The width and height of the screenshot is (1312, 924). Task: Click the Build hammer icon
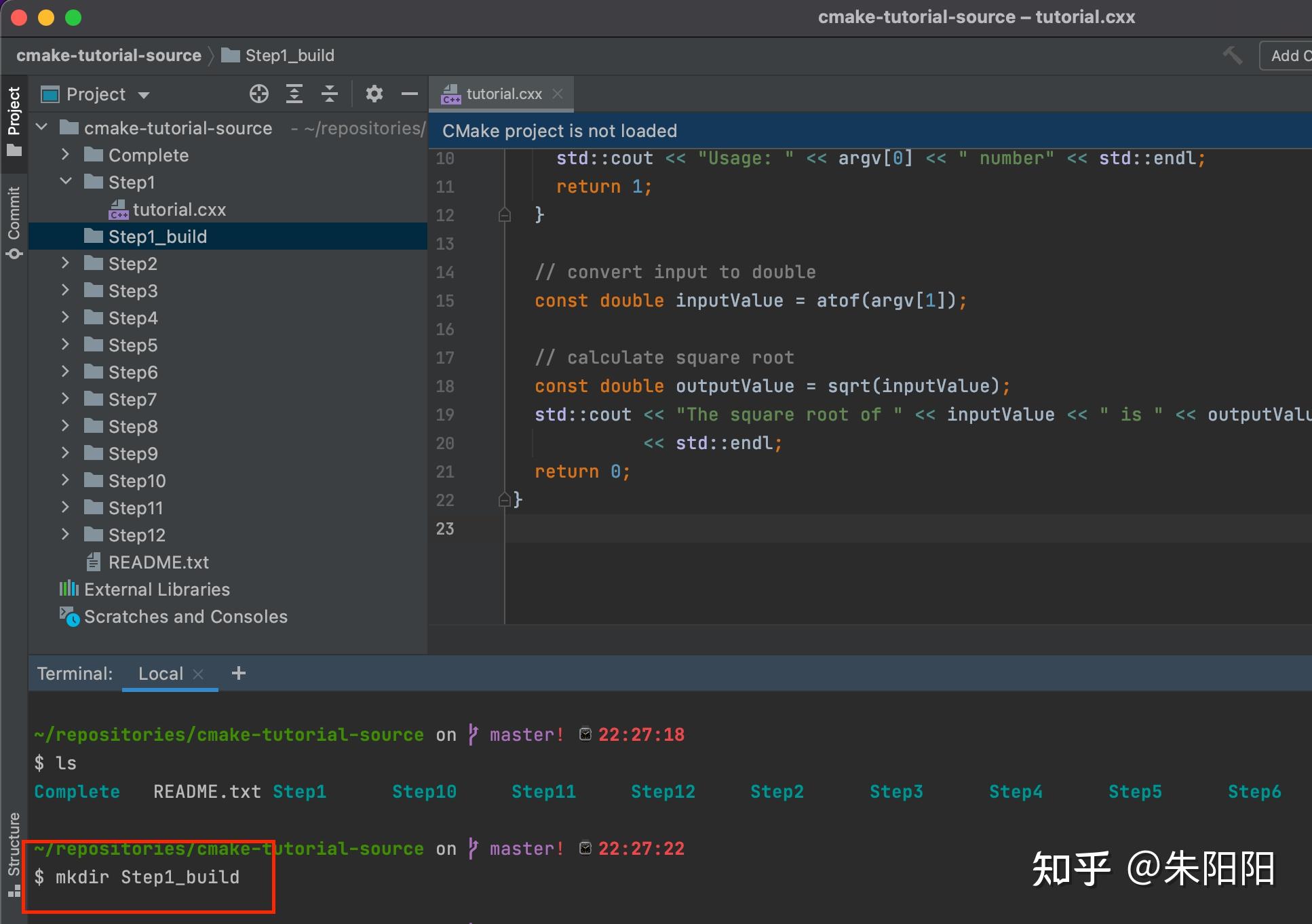(1232, 56)
